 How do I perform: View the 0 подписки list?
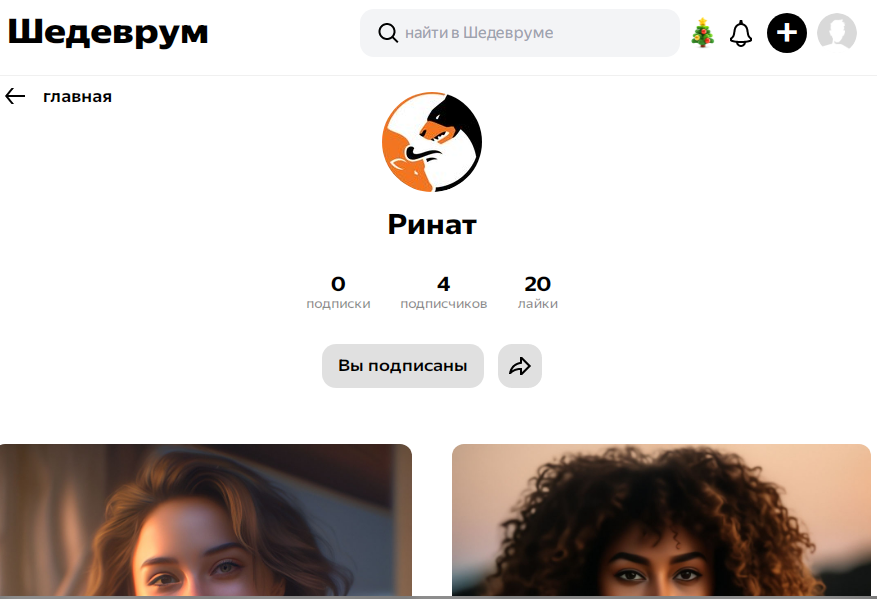(x=338, y=293)
